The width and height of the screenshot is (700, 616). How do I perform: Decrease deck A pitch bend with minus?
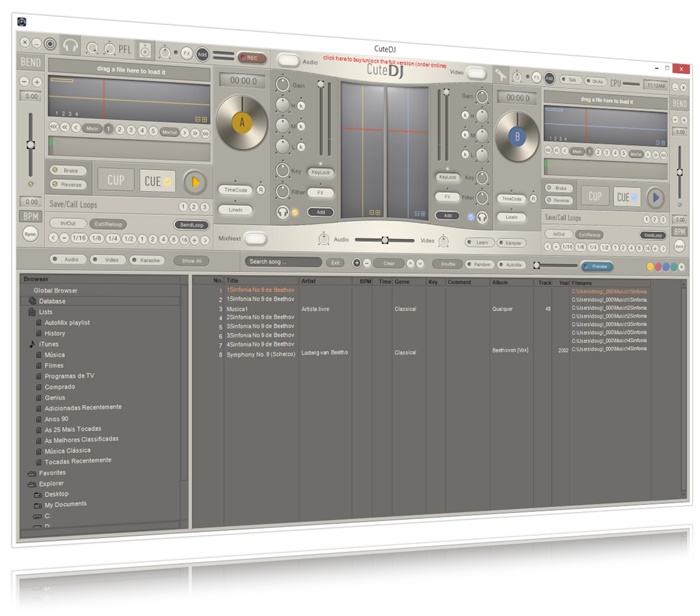tap(25, 81)
